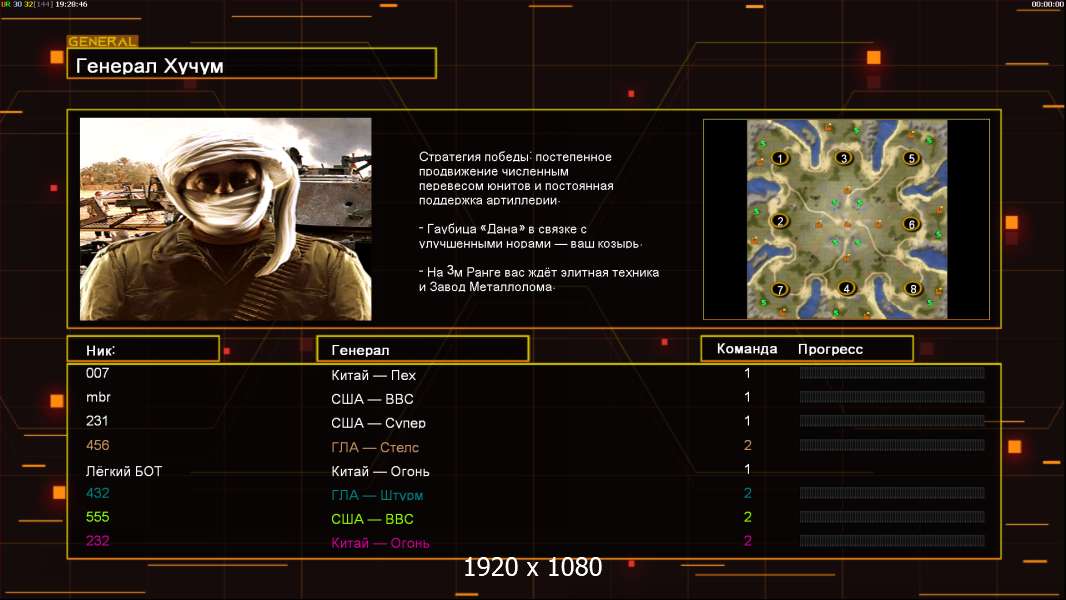Click start position 4 marker

pyautogui.click(x=847, y=289)
